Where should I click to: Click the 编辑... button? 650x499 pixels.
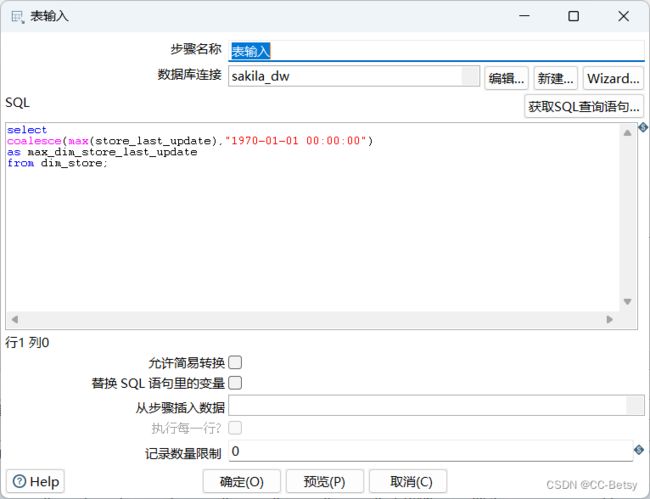pyautogui.click(x=507, y=78)
